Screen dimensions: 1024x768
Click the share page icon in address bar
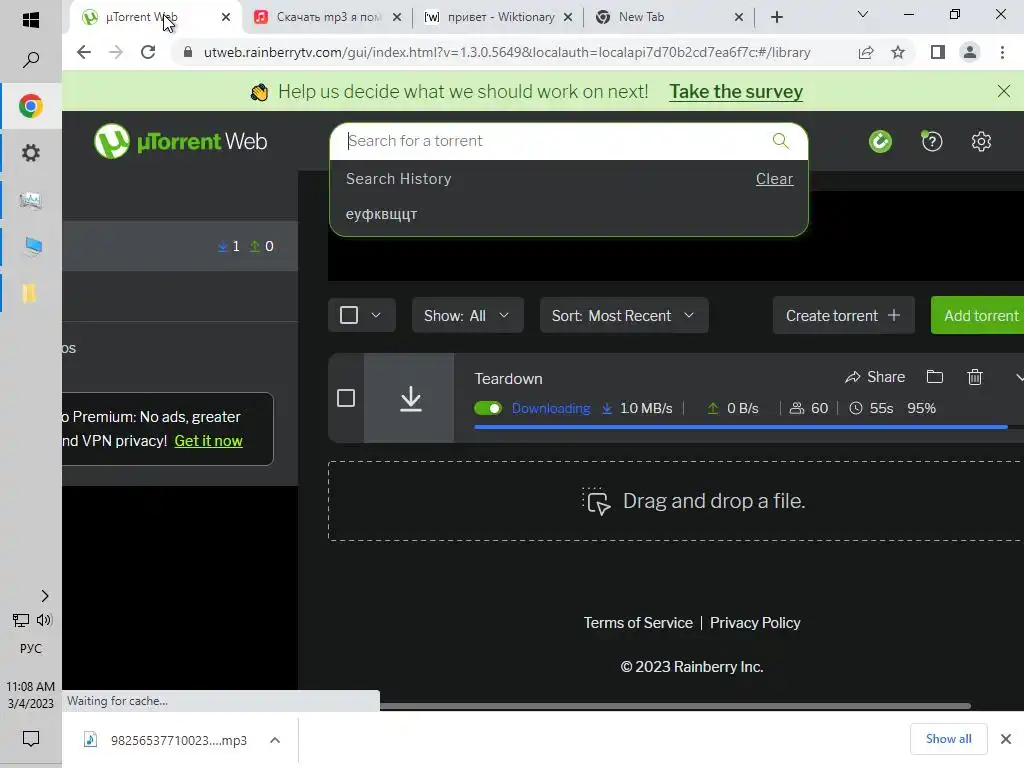866,52
